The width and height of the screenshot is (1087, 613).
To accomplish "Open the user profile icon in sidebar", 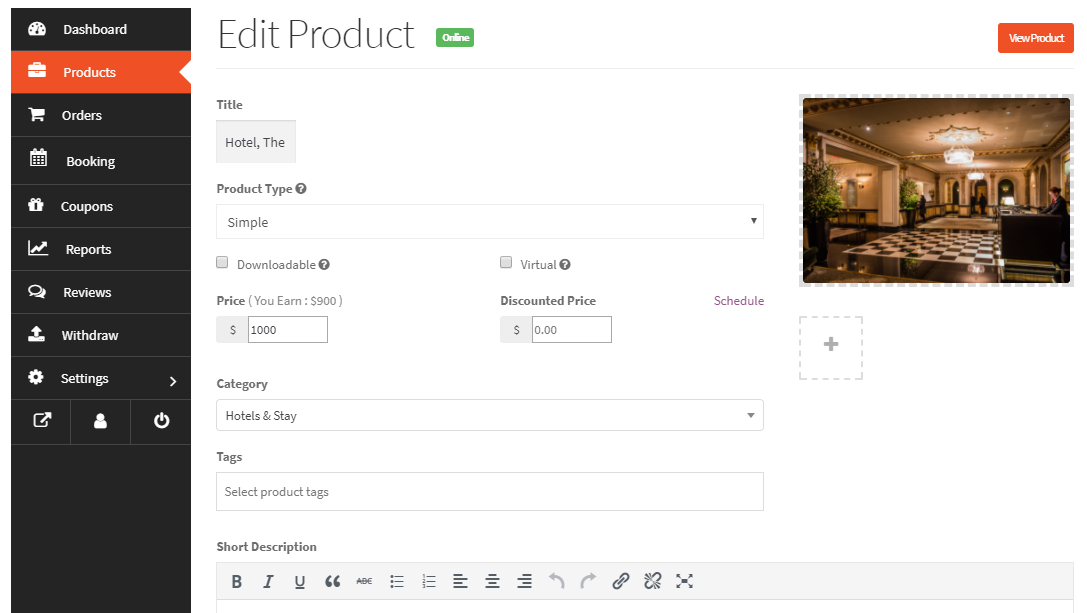I will coord(100,421).
